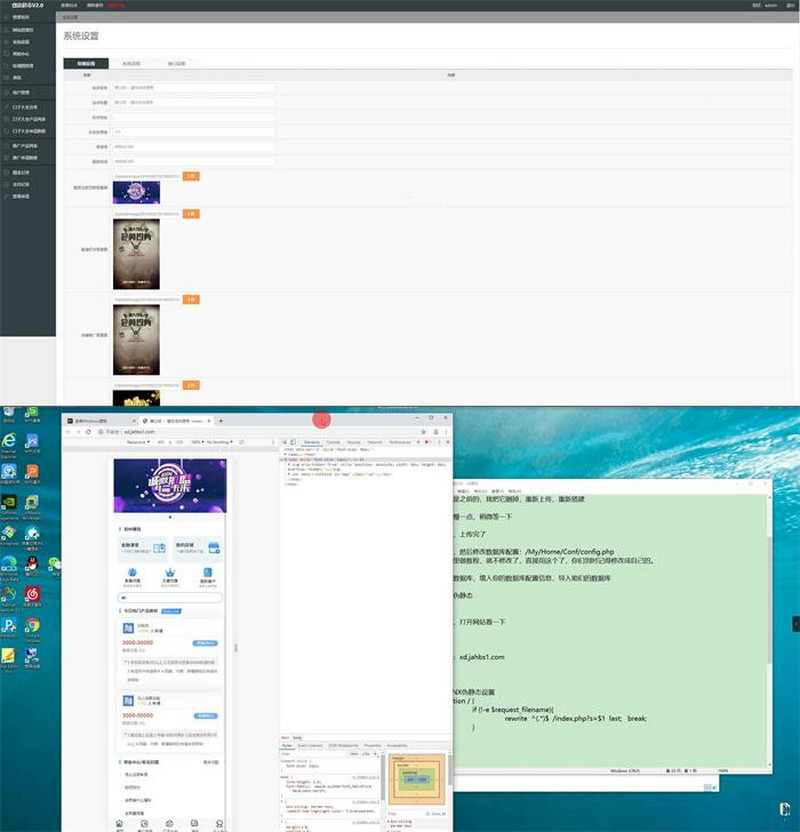Open the 我的店铺 card in mobile preview
The height and width of the screenshot is (832, 800).
point(197,549)
